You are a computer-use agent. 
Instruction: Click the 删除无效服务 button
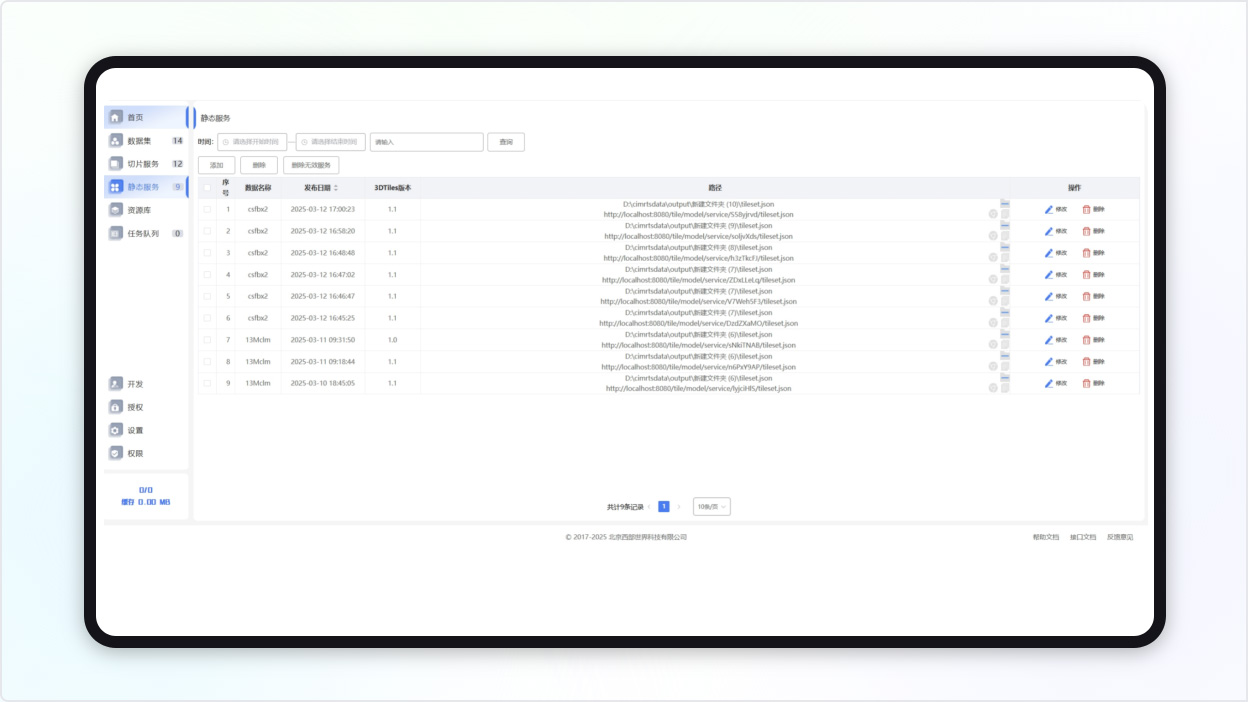pos(311,165)
